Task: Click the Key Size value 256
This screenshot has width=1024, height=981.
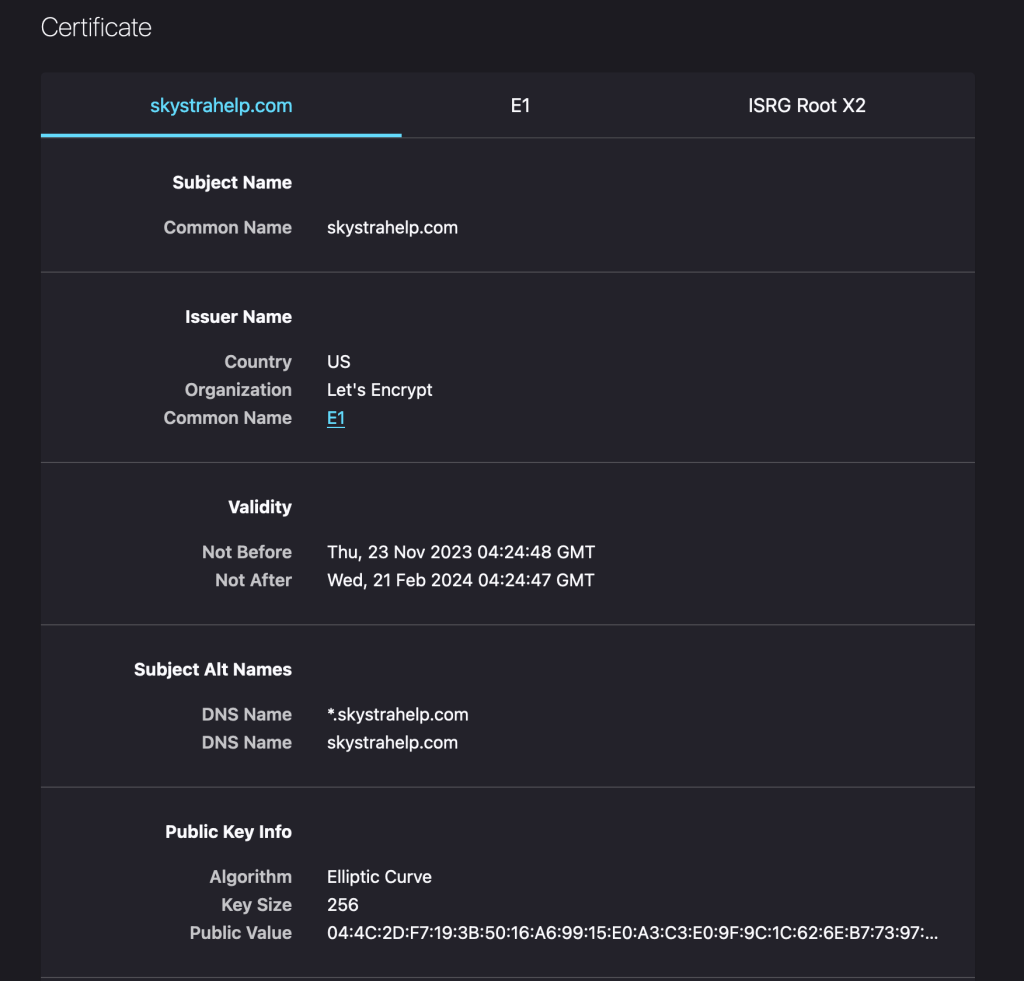Action: point(343,905)
